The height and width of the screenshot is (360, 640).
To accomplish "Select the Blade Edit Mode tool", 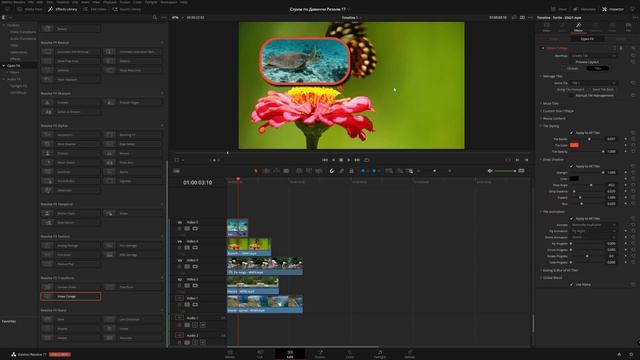I will [286, 171].
